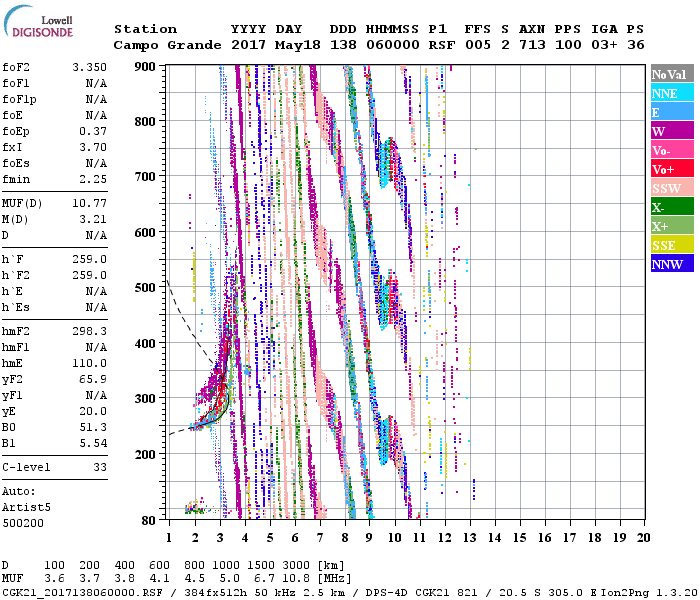Click the yF2 value 65.9
Image resolution: width=700 pixels, height=600 pixels.
pyautogui.click(x=93, y=379)
